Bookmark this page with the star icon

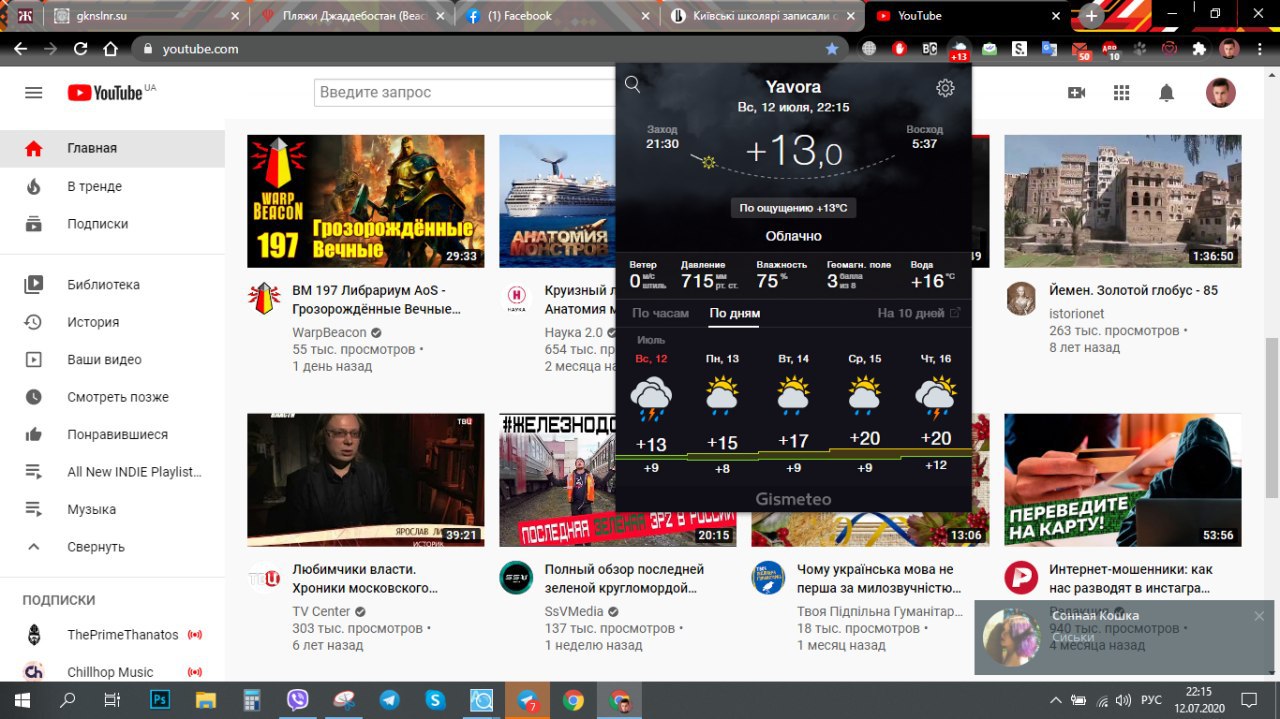(x=832, y=48)
